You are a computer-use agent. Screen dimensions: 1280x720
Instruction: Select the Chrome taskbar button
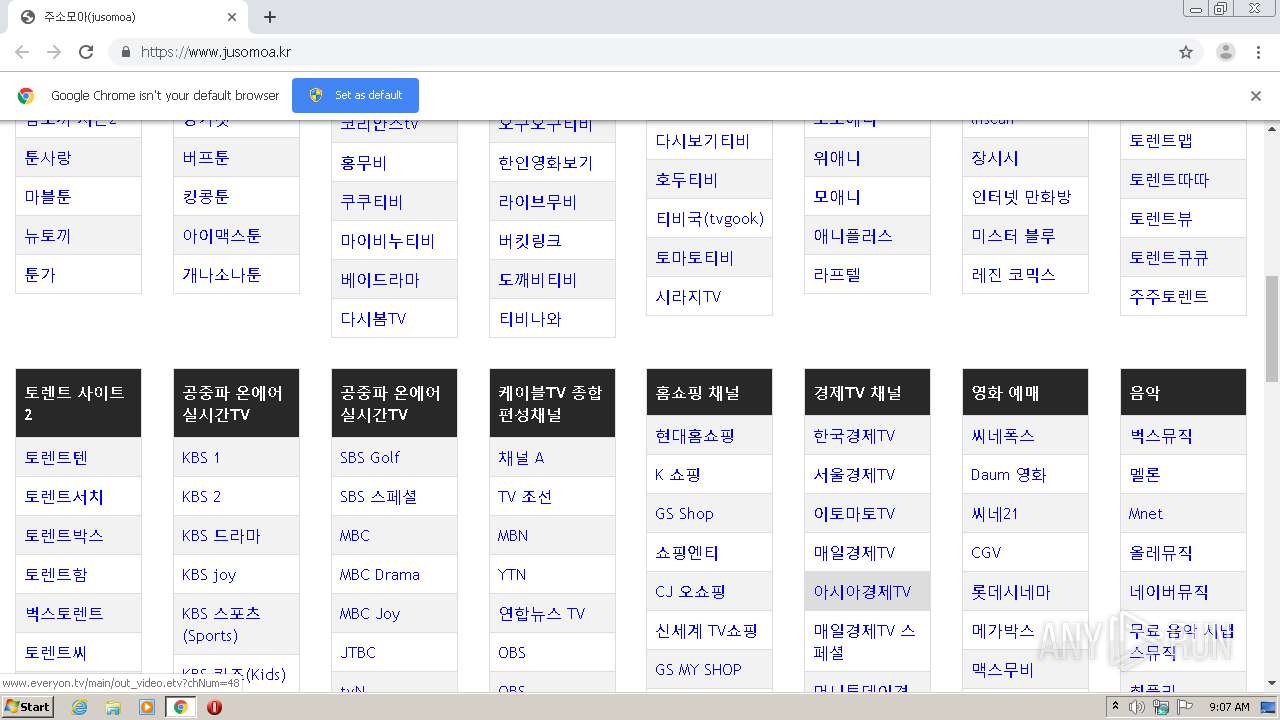coord(181,707)
